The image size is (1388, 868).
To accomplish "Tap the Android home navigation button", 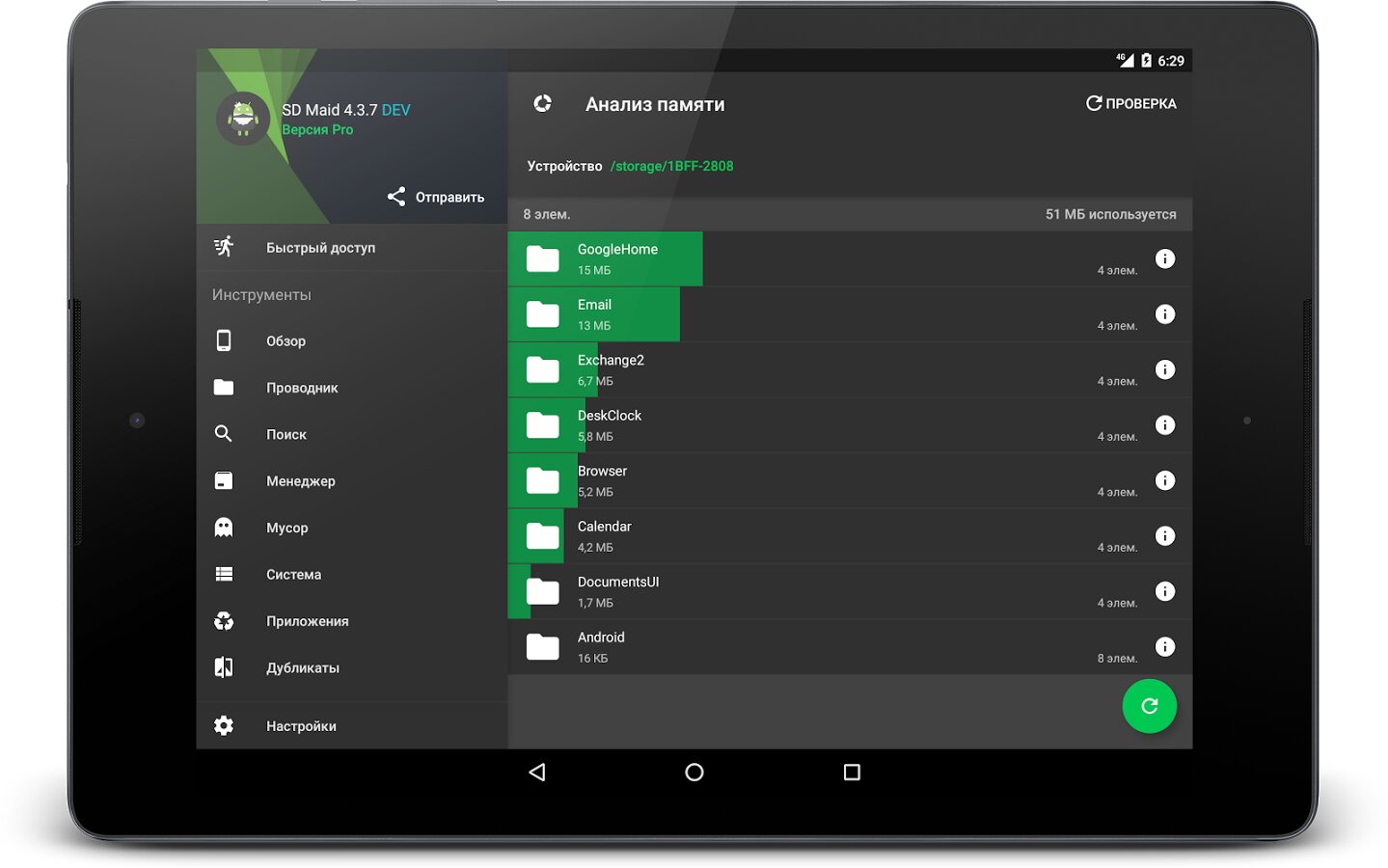I will tap(694, 772).
